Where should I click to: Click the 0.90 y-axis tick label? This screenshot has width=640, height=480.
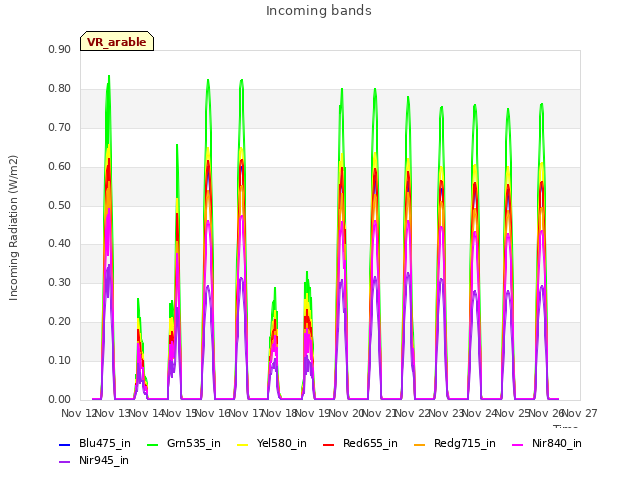(60, 50)
